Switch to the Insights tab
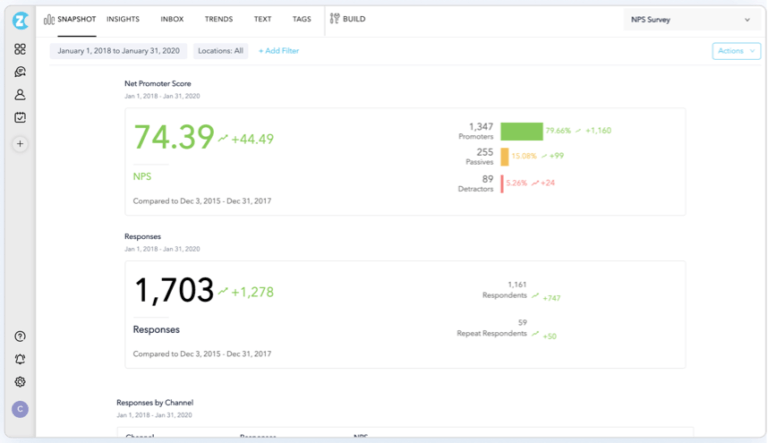The image size is (768, 443). (x=123, y=19)
